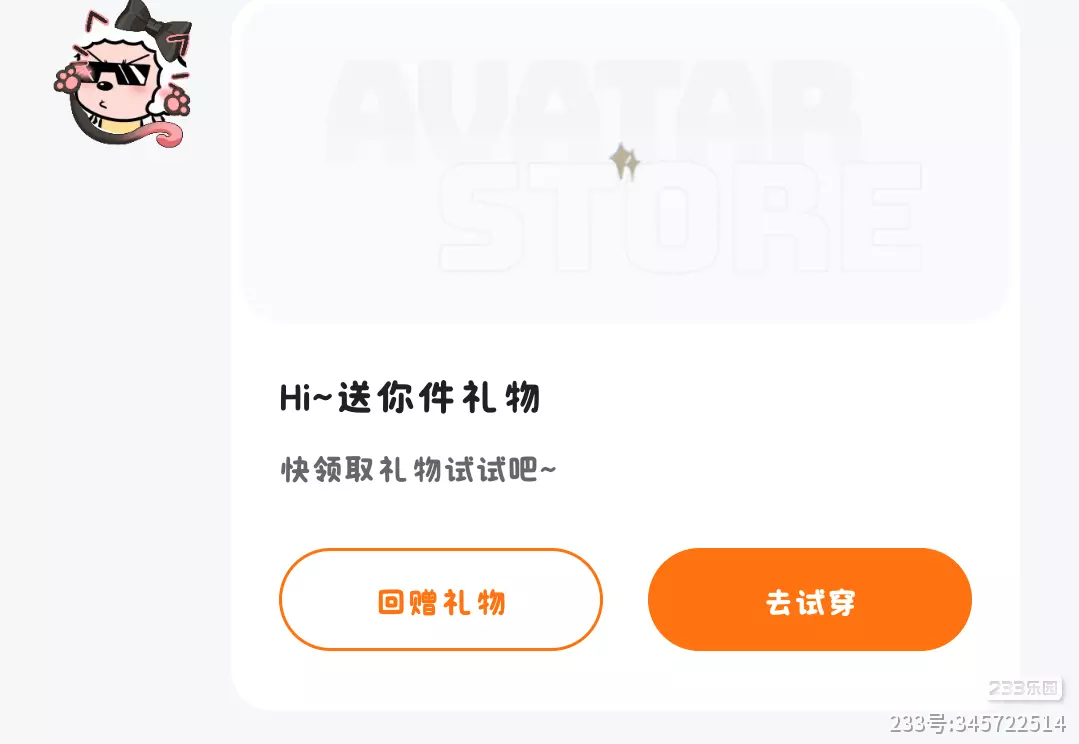Viewport: 1079px width, 744px height.
Task: Click the word STORE in the banner
Action: [x=681, y=217]
